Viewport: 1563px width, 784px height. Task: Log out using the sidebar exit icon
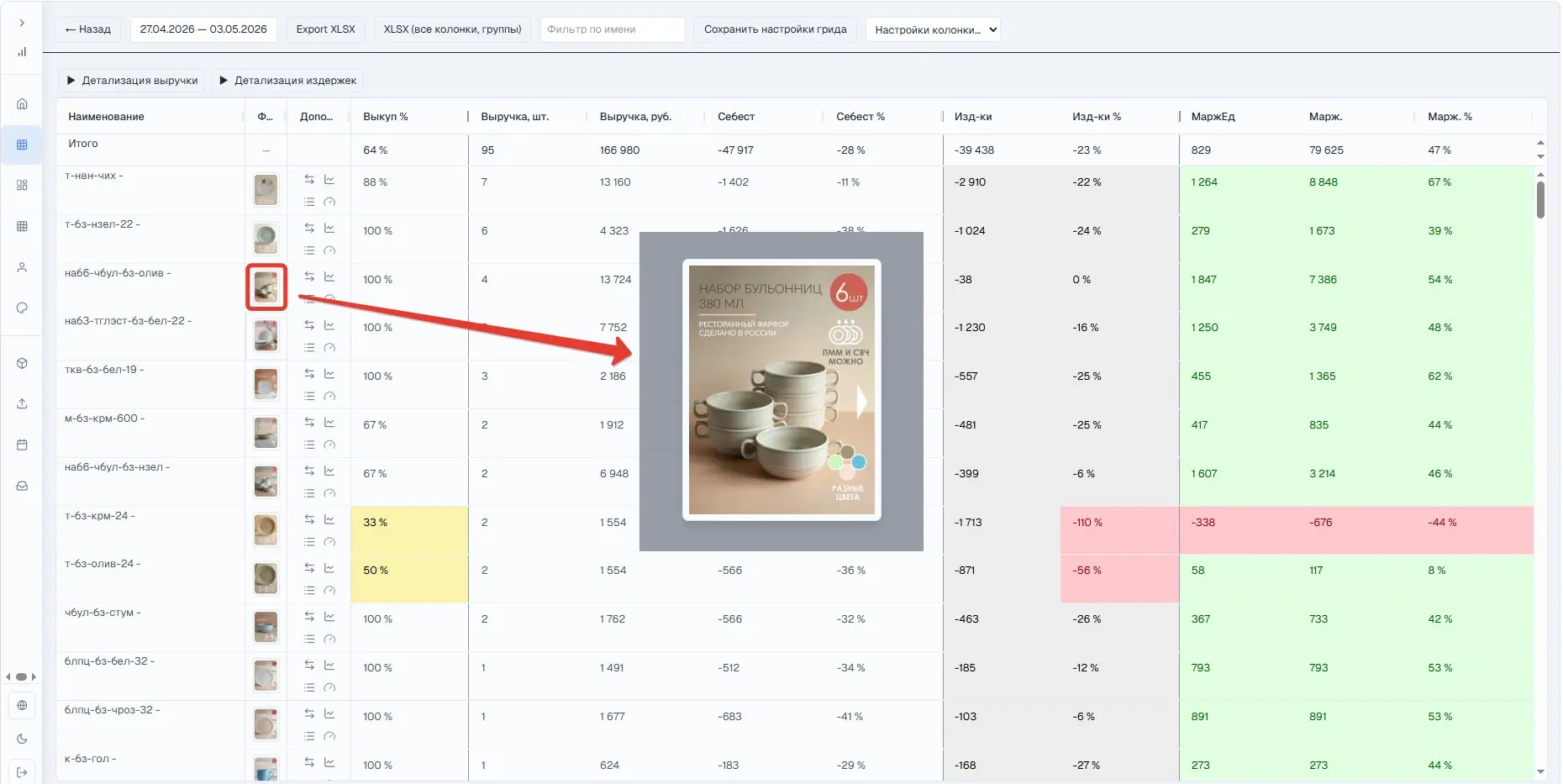click(22, 772)
